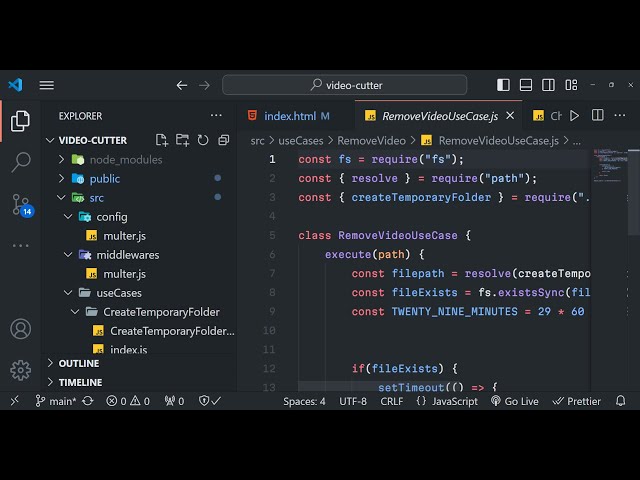640x480 pixels.
Task: Collapse the useCases folder
Action: click(x=119, y=293)
